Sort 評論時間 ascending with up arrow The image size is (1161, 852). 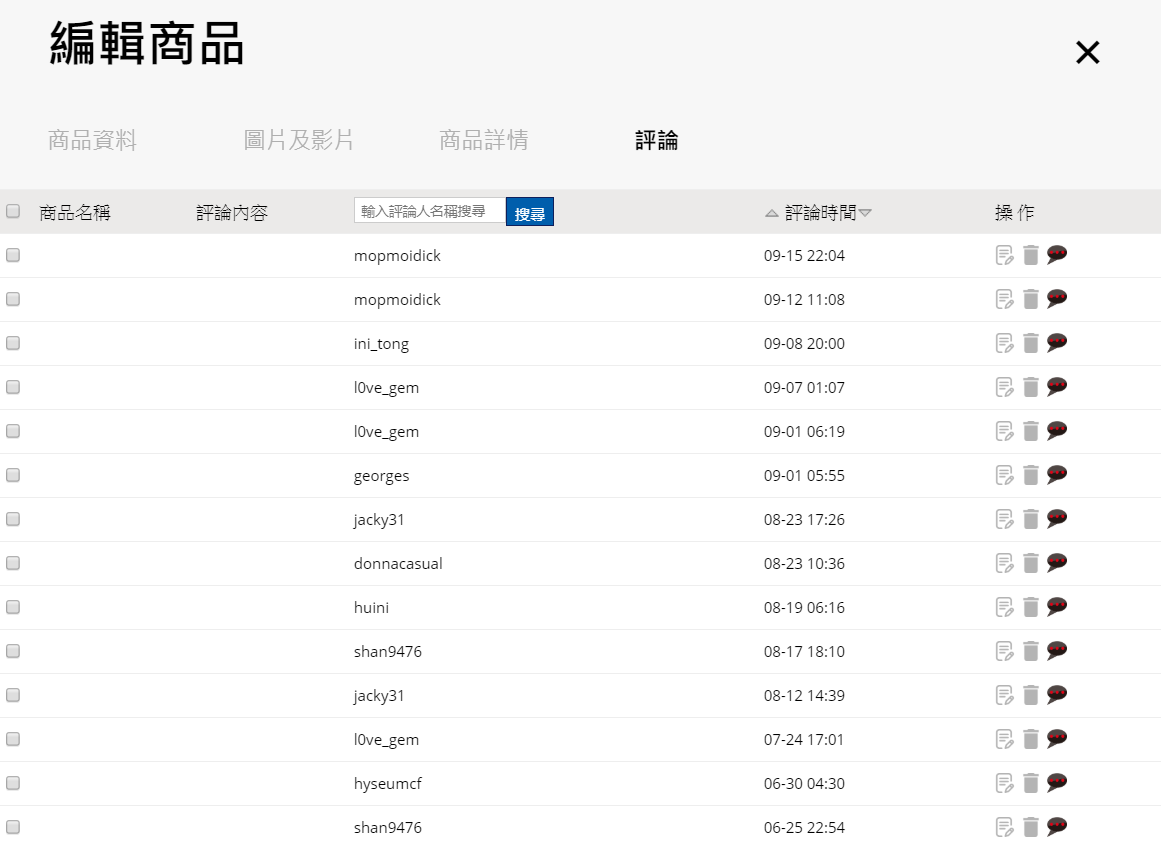coord(771,213)
